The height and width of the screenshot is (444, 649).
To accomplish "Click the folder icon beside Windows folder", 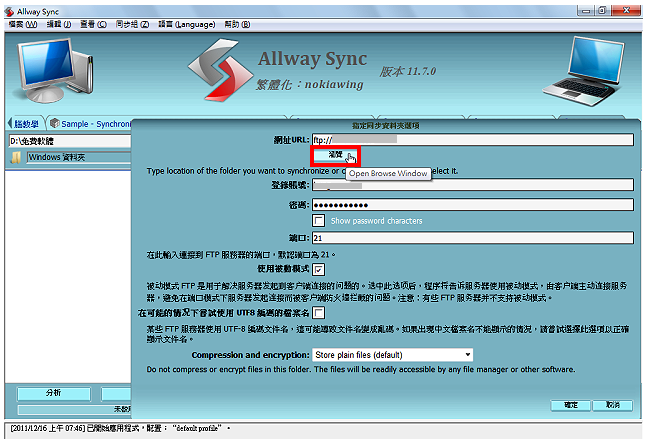I will 16,157.
